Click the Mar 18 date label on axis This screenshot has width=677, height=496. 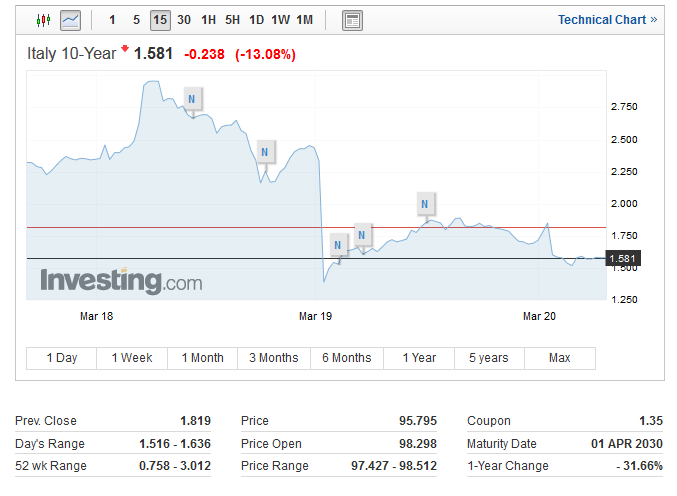click(x=96, y=316)
